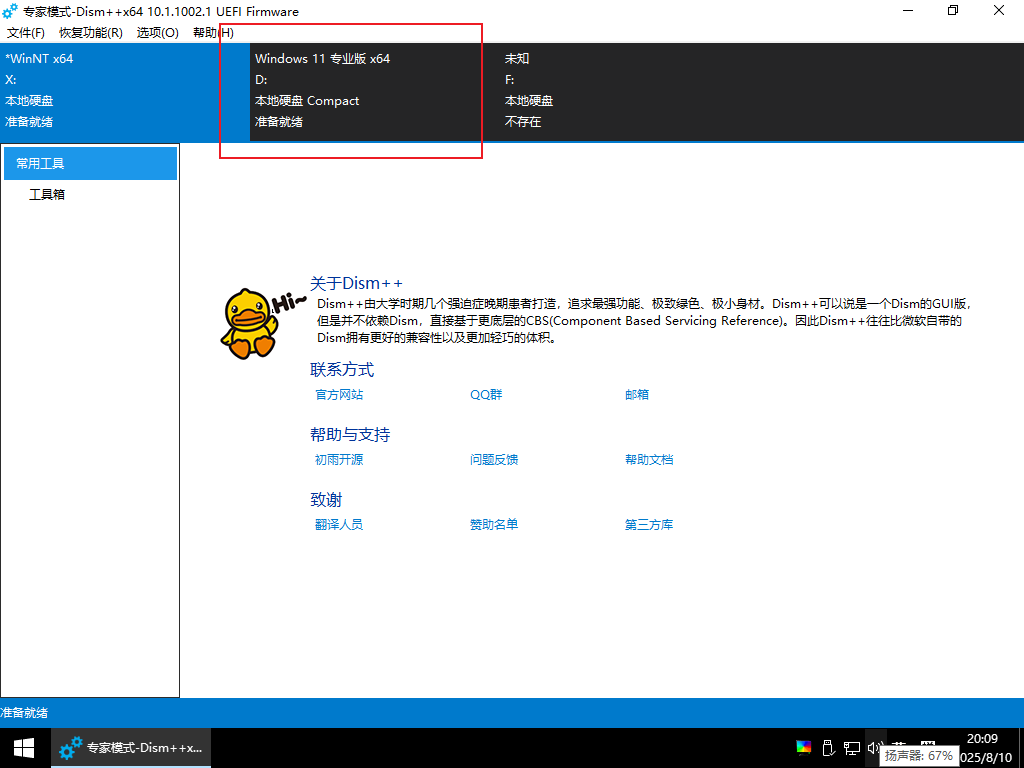Open 工具箱 in the sidebar
Image resolution: width=1024 pixels, height=768 pixels.
point(47,195)
